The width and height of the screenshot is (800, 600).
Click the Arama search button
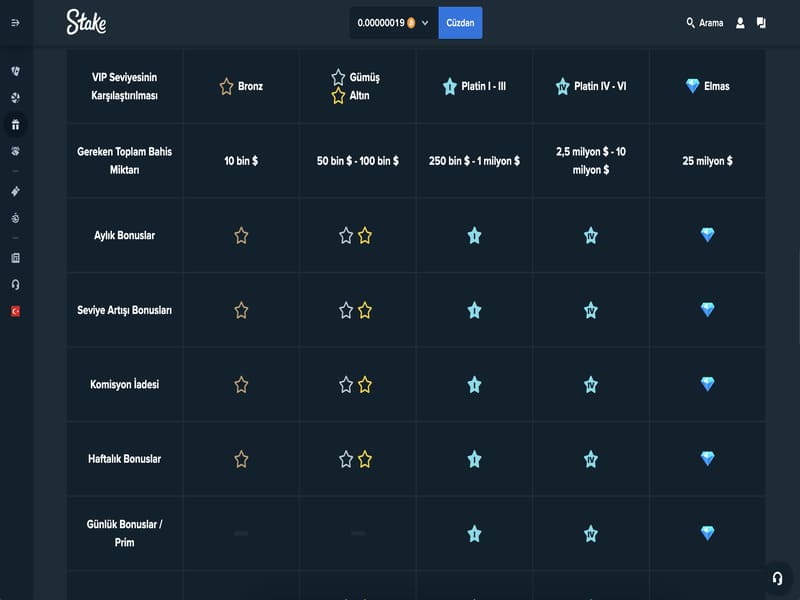(704, 22)
